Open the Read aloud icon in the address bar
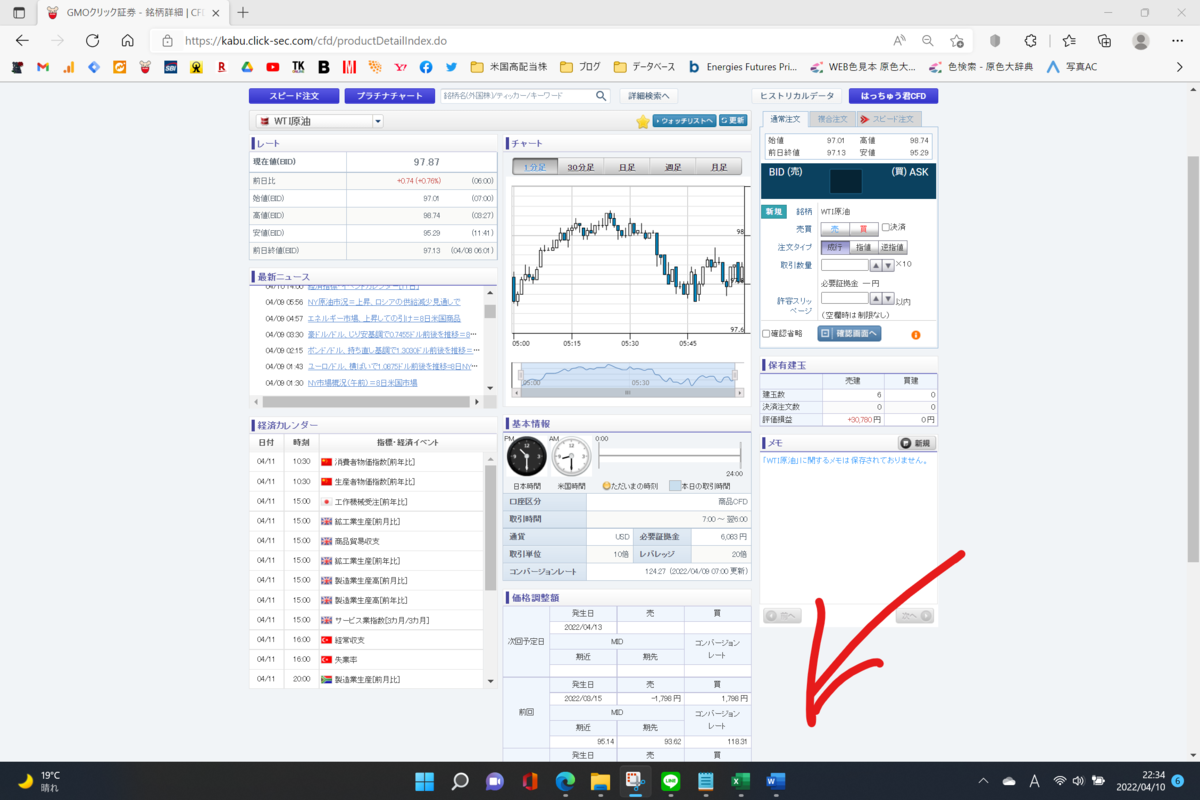This screenshot has height=800, width=1200. (x=899, y=40)
